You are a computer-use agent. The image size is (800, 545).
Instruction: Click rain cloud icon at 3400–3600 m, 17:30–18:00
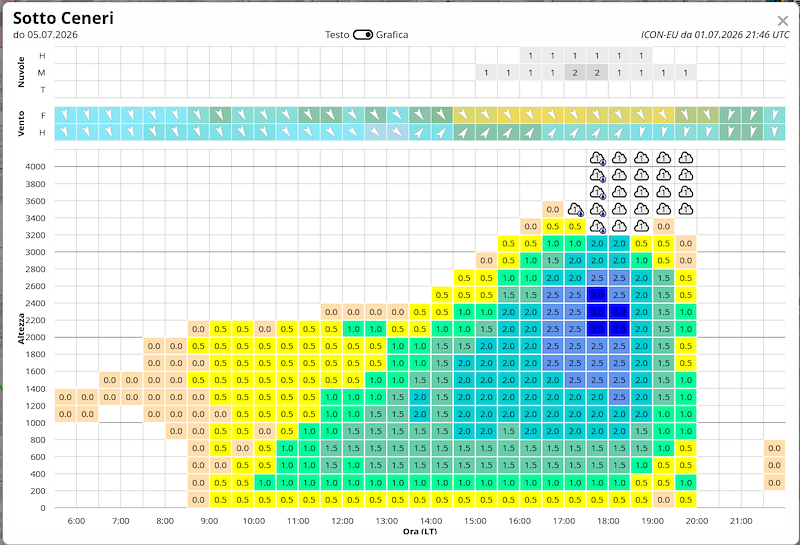pyautogui.click(x=597, y=209)
